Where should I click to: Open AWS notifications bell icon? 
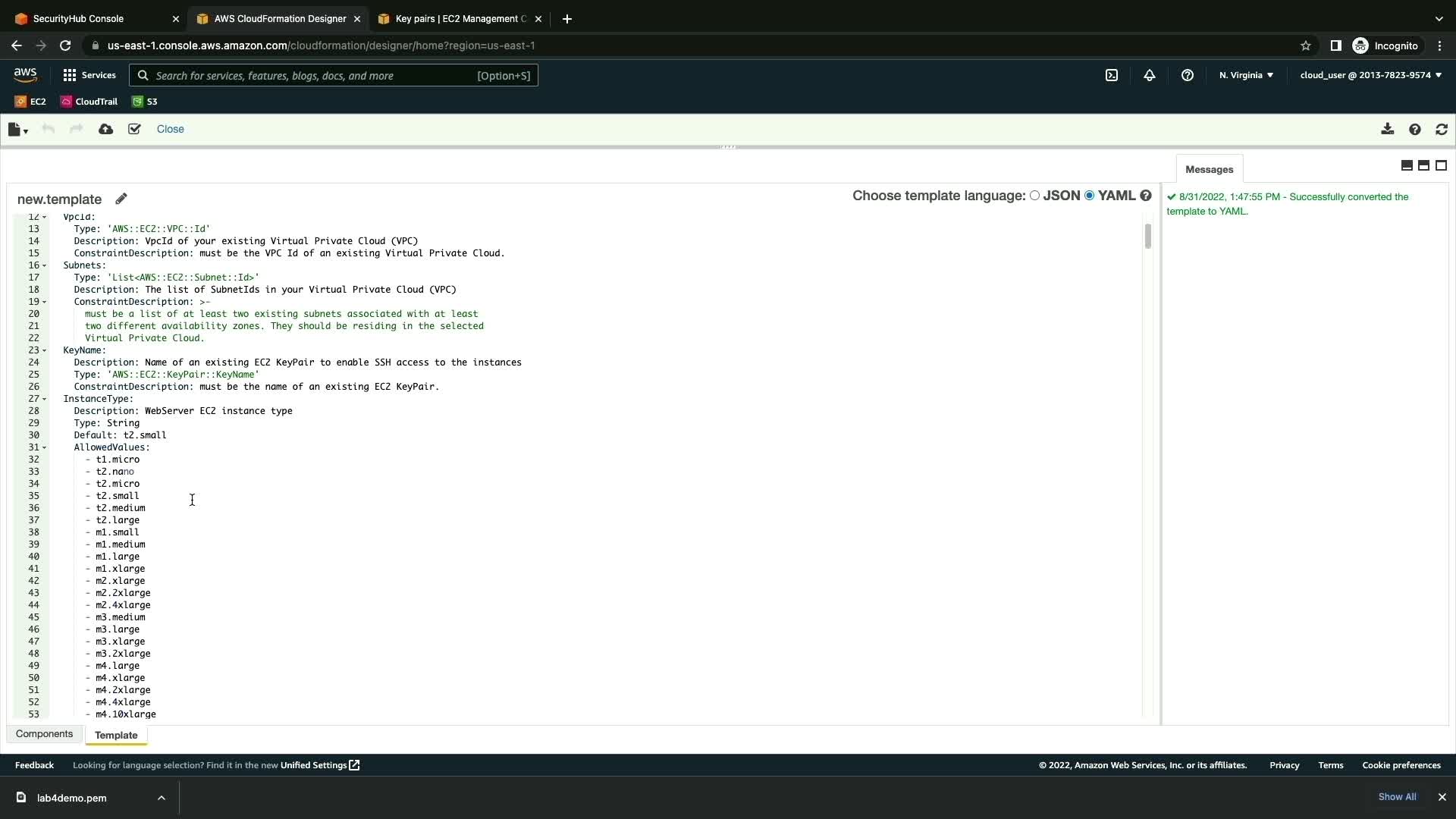click(1150, 75)
